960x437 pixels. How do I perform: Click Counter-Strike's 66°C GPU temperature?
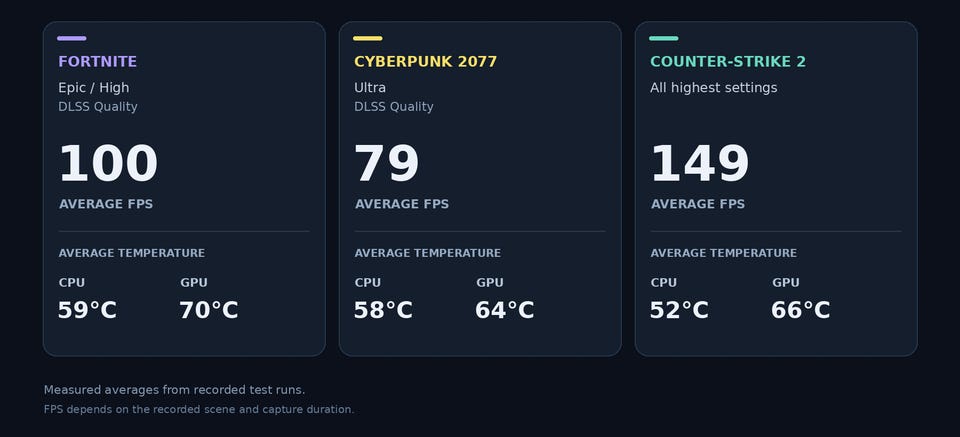801,310
